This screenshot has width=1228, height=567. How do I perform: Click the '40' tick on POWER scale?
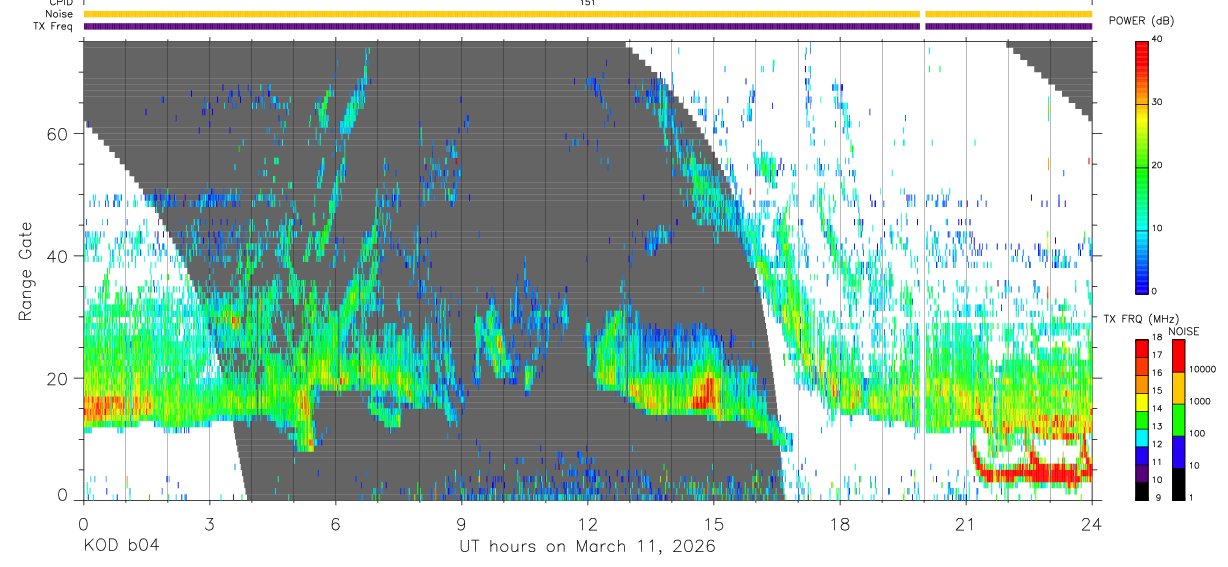[1159, 40]
